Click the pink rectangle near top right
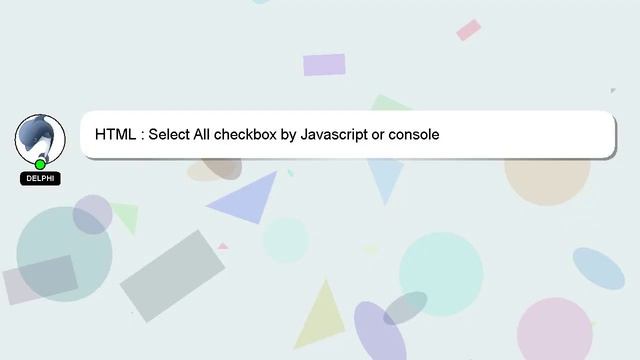Image resolution: width=640 pixels, height=360 pixels. coord(469,30)
